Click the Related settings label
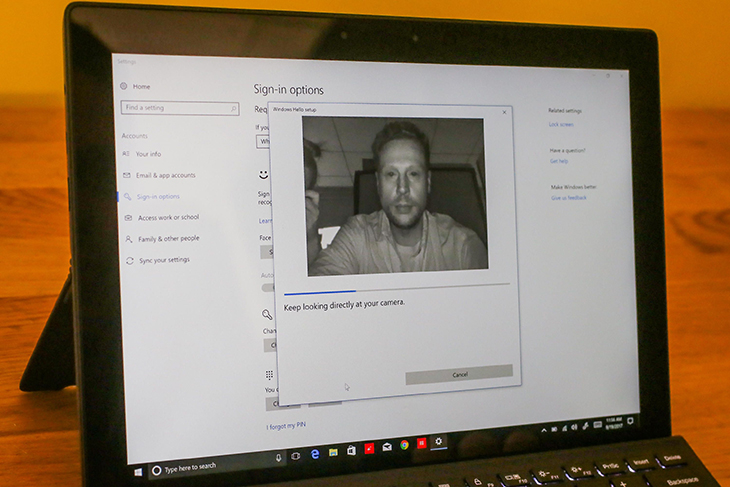Image resolution: width=730 pixels, height=487 pixels. click(x=565, y=110)
